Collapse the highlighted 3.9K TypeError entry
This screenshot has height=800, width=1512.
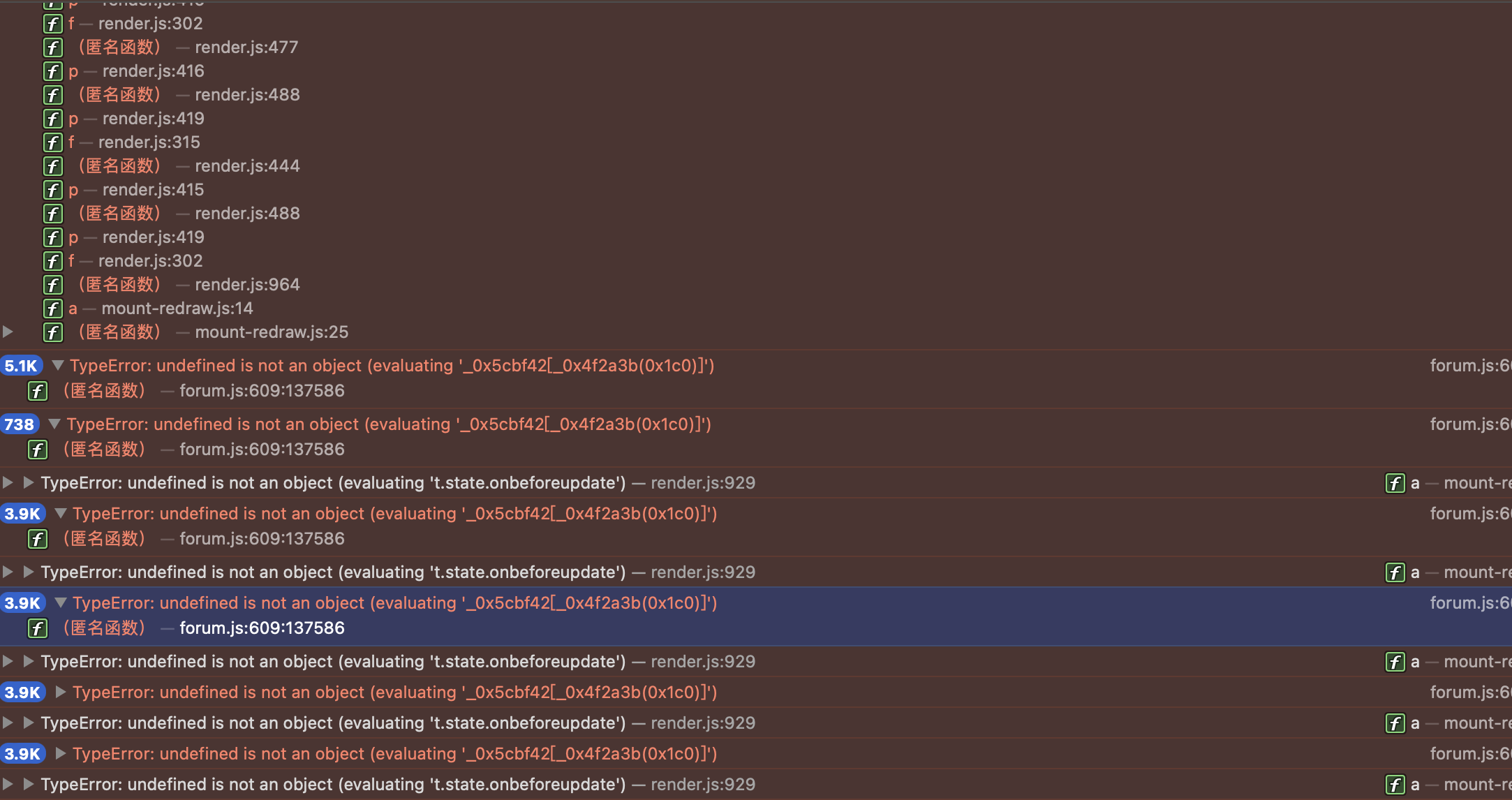point(61,602)
